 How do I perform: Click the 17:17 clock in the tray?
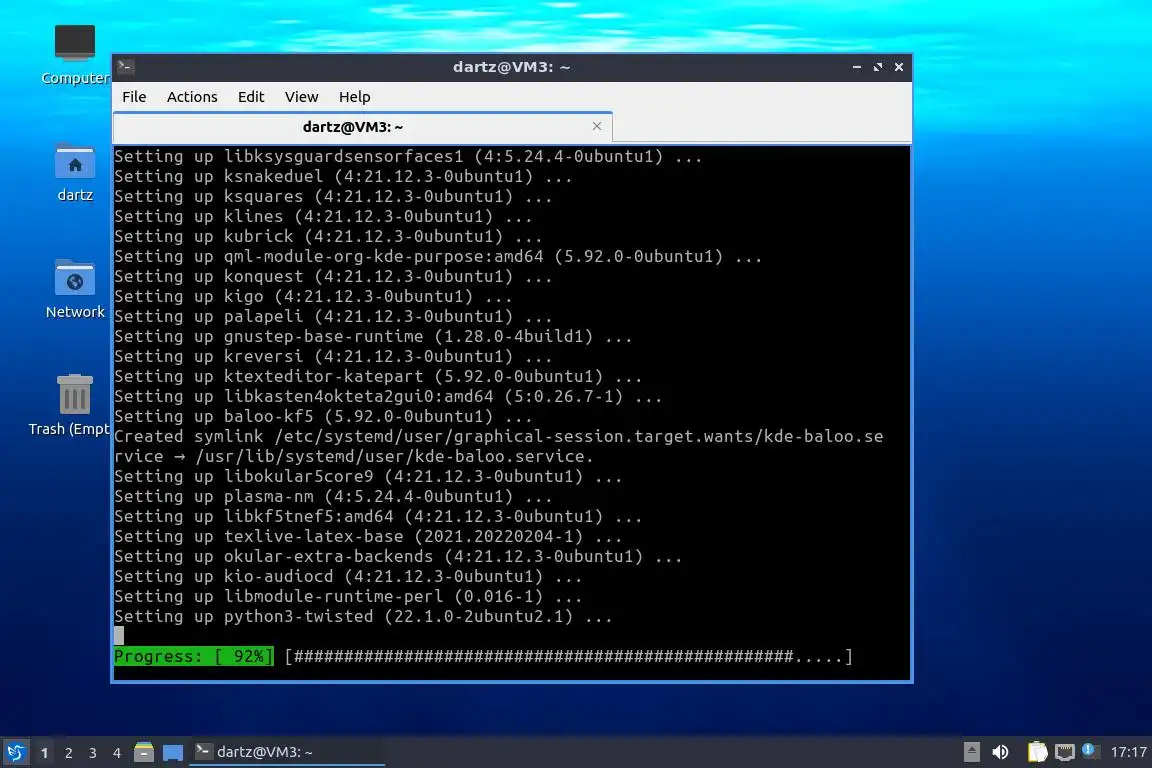(x=1128, y=752)
